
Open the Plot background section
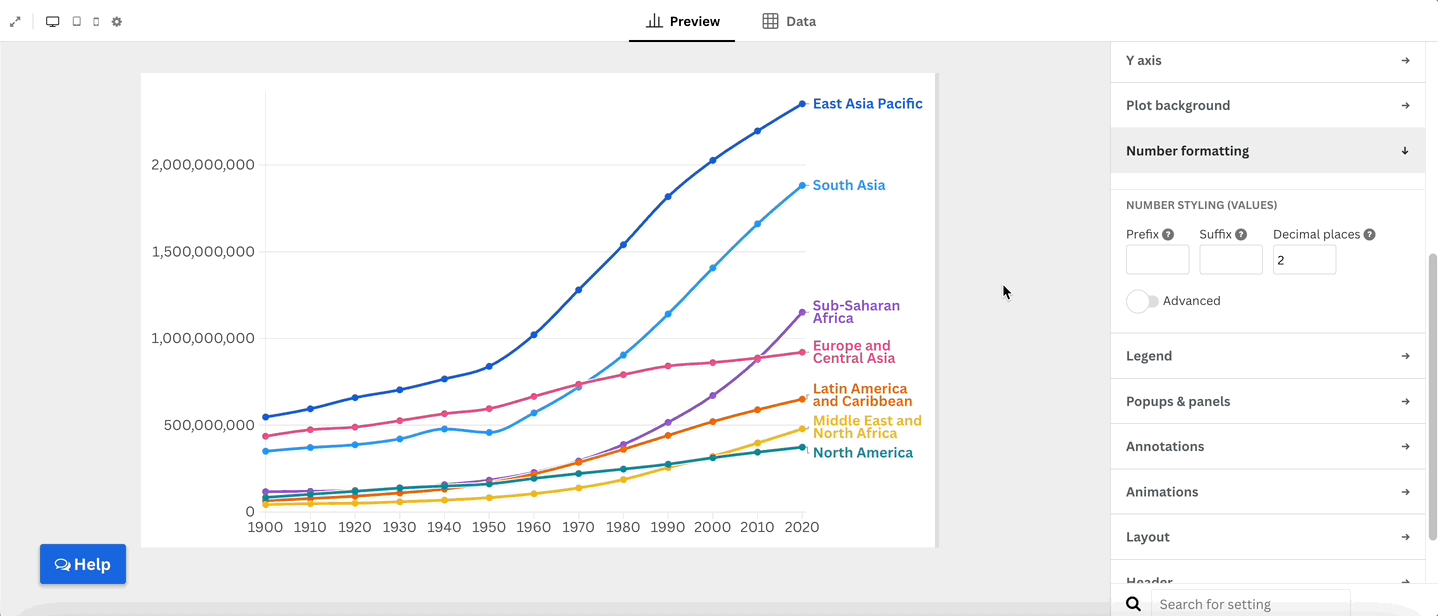[1267, 106]
